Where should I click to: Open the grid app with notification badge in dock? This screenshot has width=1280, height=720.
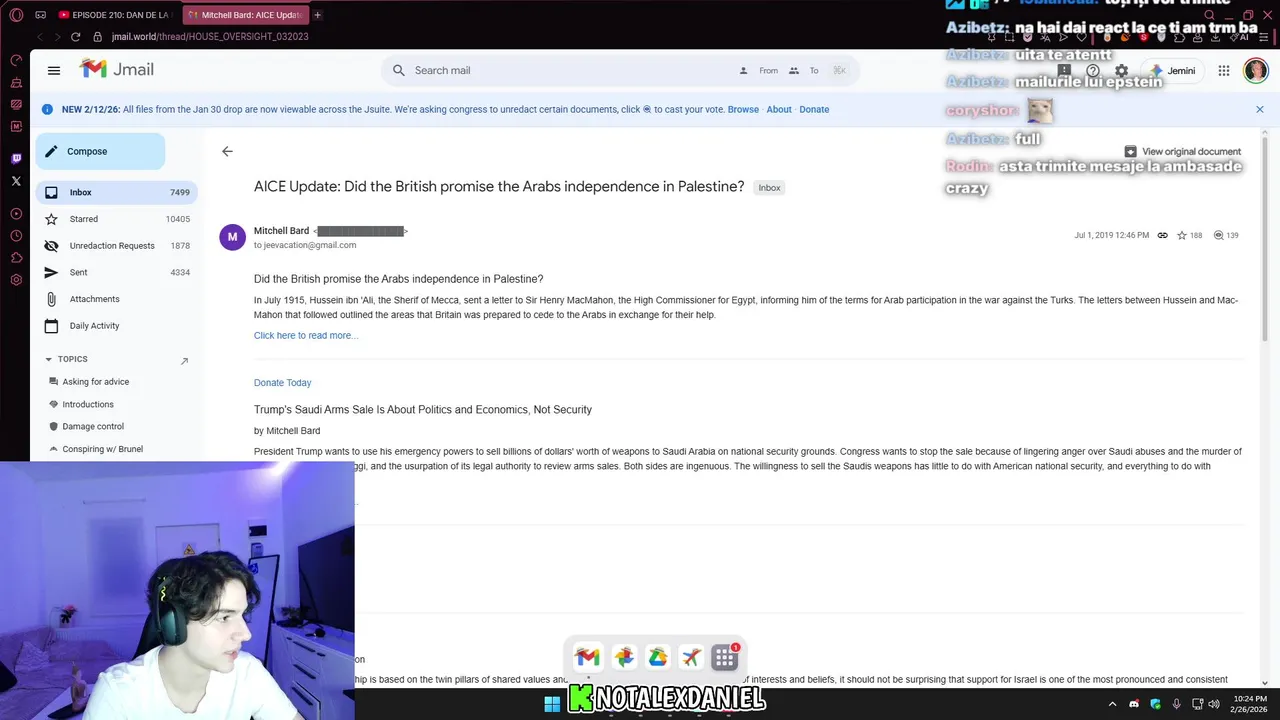click(x=725, y=657)
